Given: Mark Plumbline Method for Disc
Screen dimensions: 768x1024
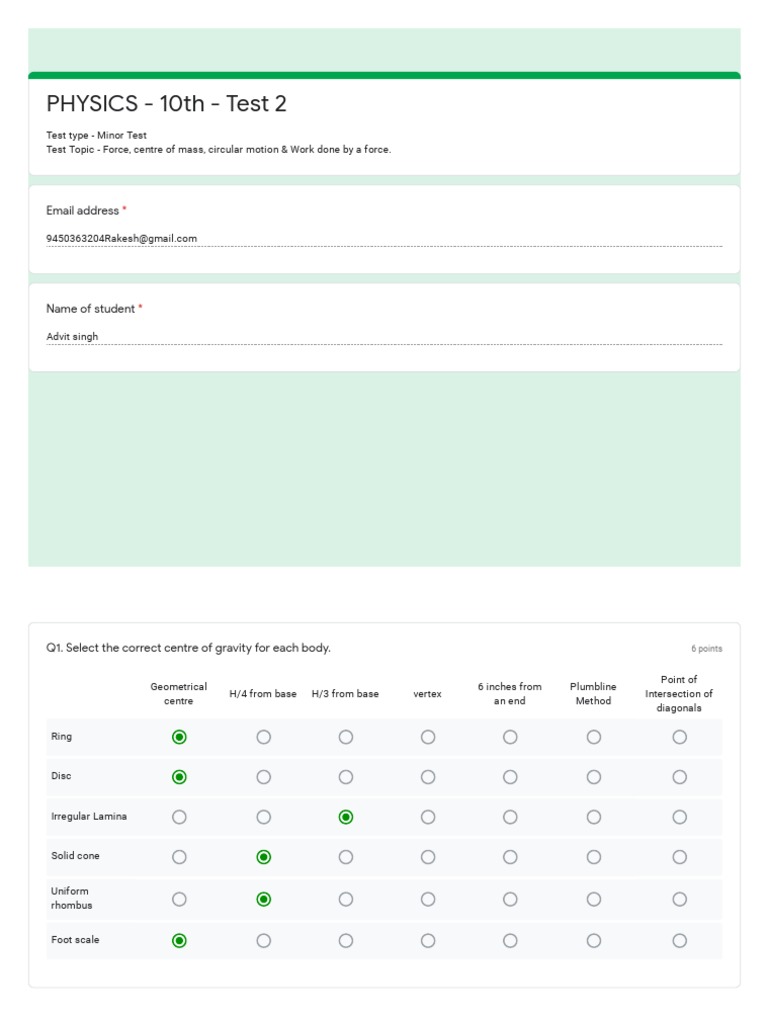Looking at the screenshot, I should click(x=593, y=776).
